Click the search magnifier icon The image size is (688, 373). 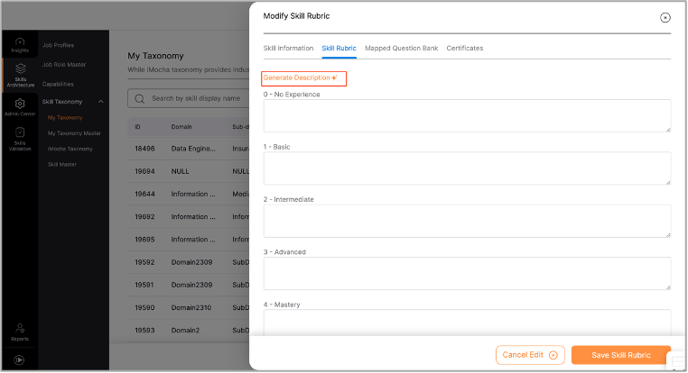click(x=140, y=99)
